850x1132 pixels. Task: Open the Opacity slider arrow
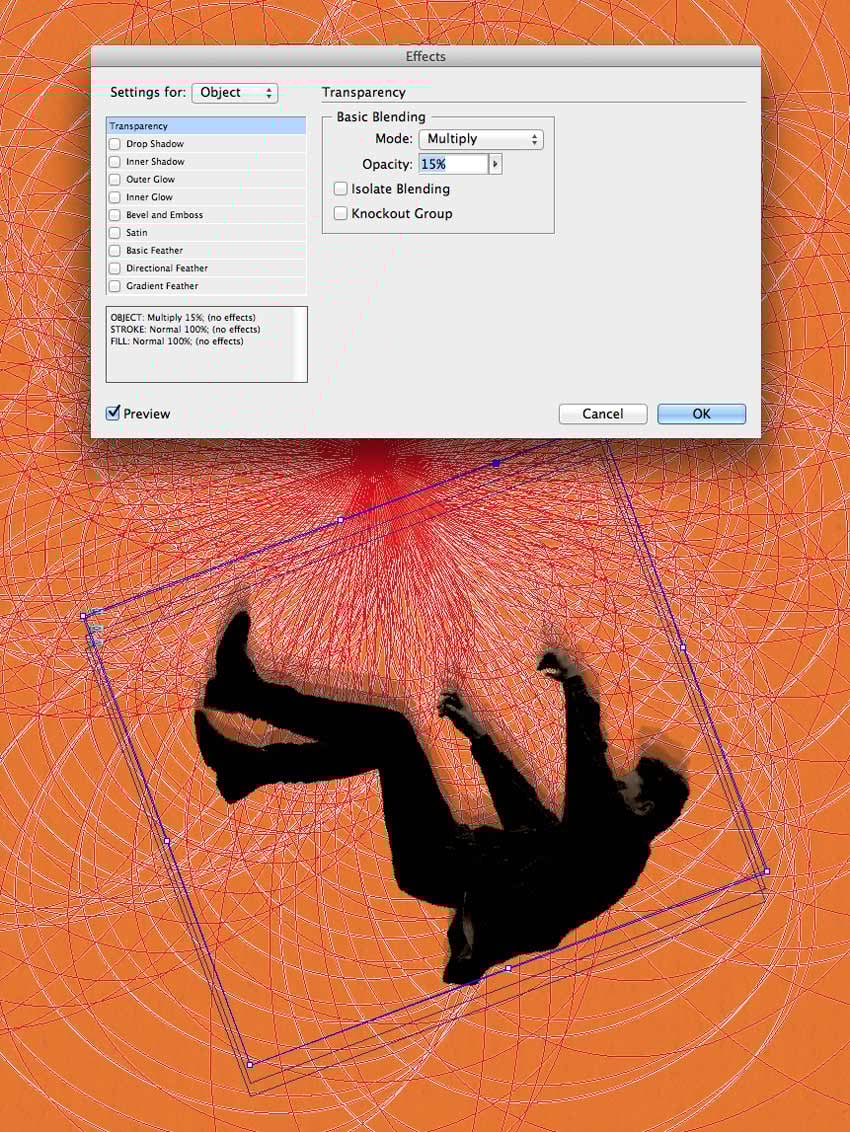[x=495, y=164]
